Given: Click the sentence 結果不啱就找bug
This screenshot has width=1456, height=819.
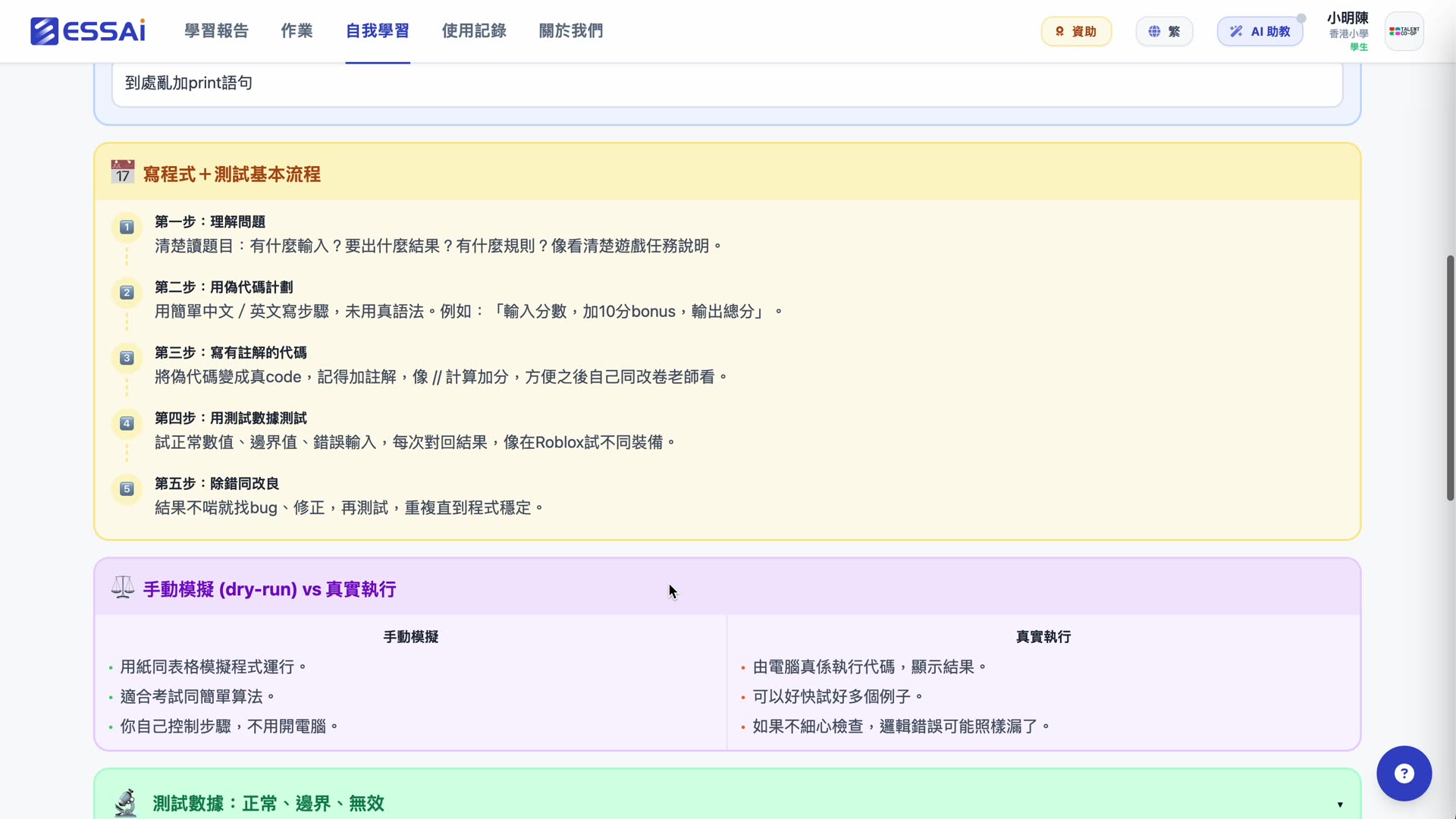Looking at the screenshot, I should click(x=349, y=507).
